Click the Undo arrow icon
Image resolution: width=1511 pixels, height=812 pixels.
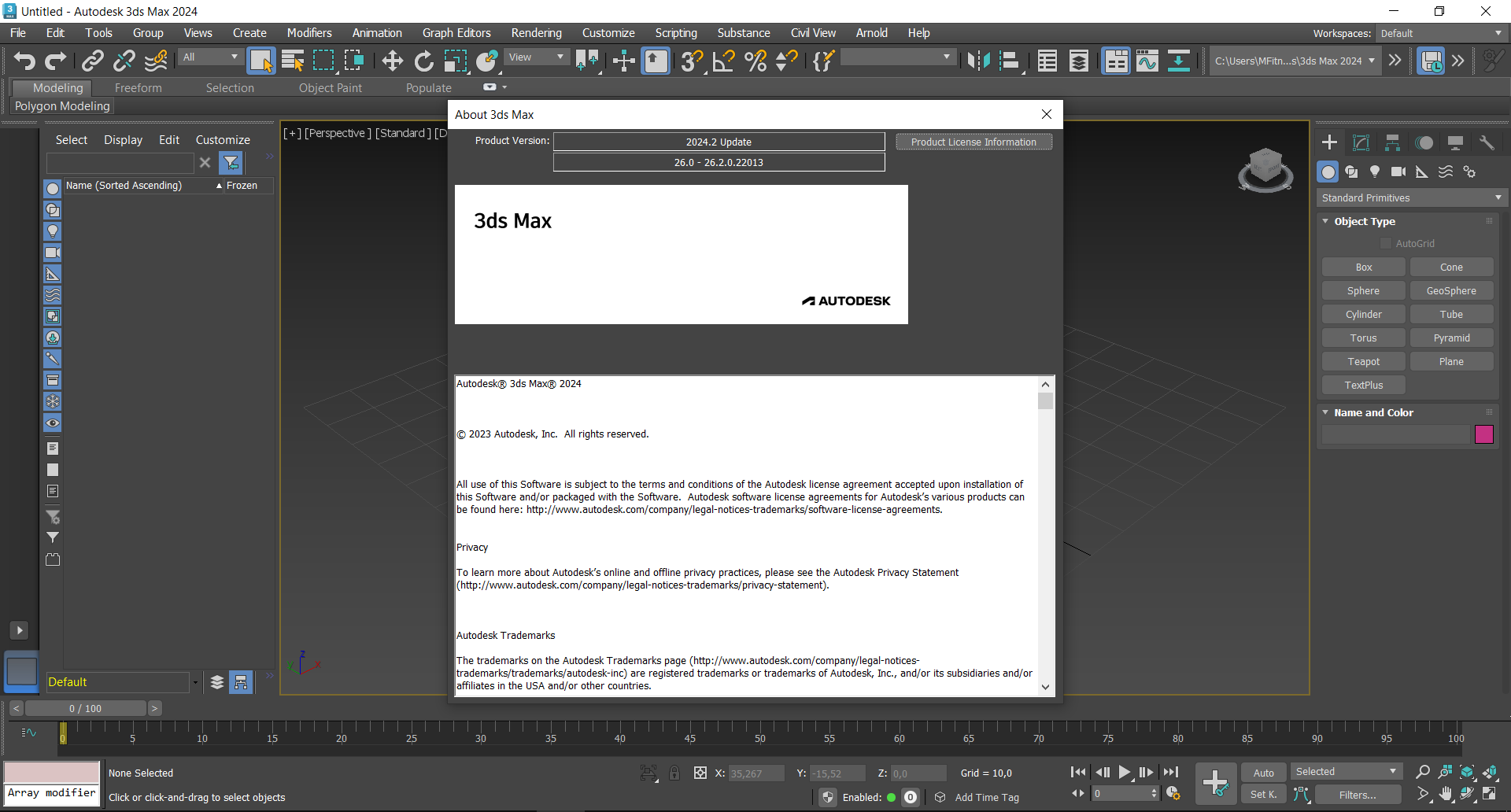click(x=24, y=61)
